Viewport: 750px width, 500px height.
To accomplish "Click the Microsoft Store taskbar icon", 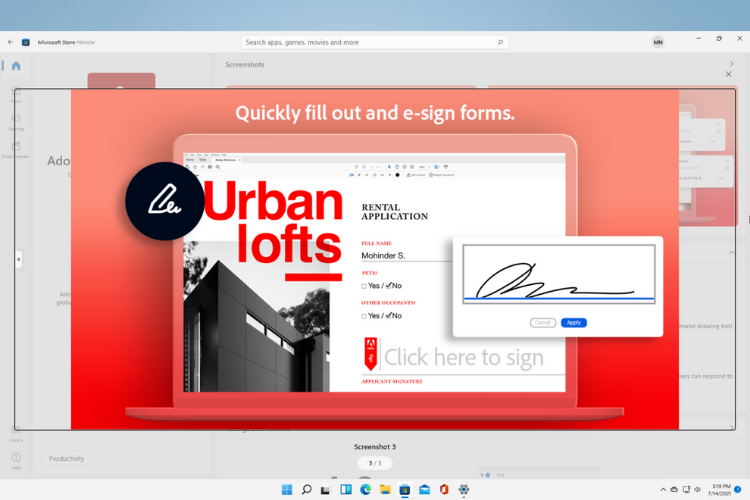I will 405,489.
